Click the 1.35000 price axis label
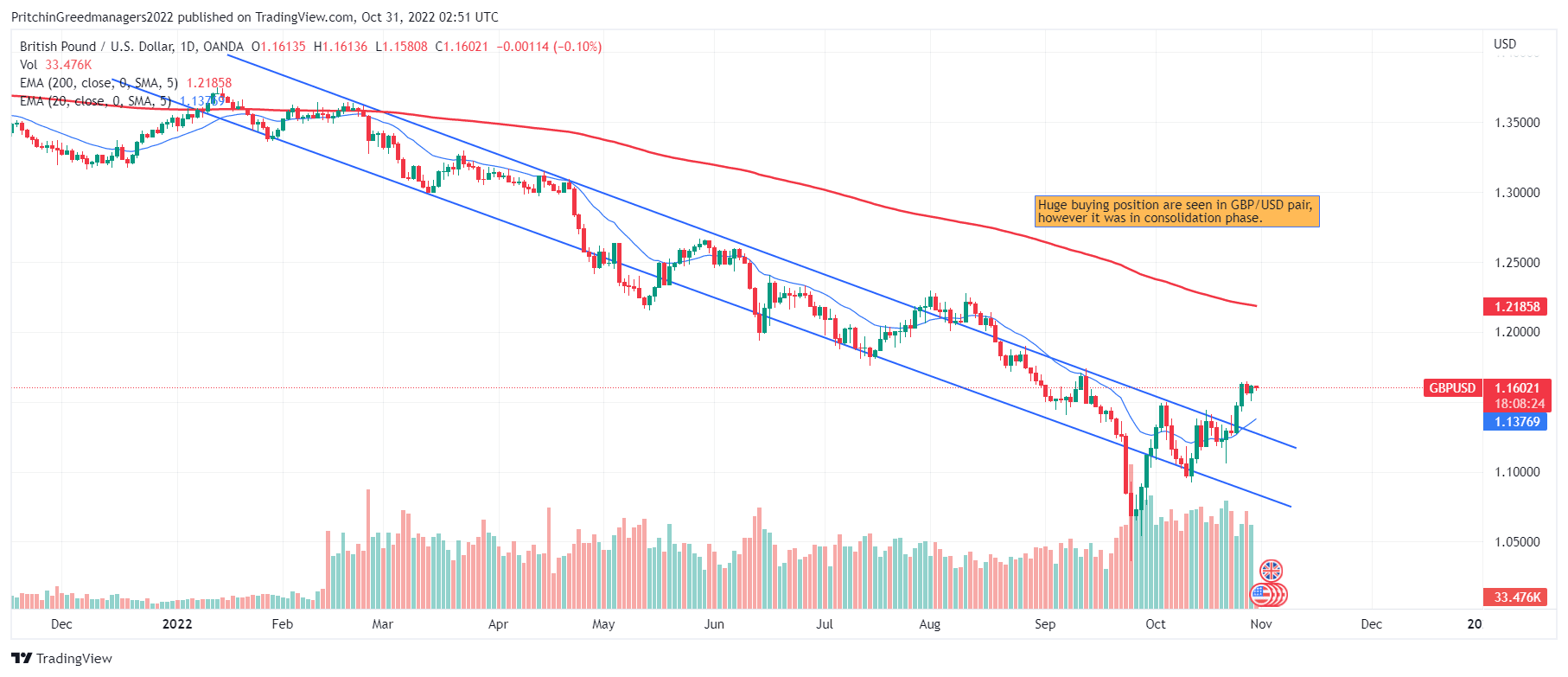Image resolution: width=1568 pixels, height=677 pixels. [1517, 123]
